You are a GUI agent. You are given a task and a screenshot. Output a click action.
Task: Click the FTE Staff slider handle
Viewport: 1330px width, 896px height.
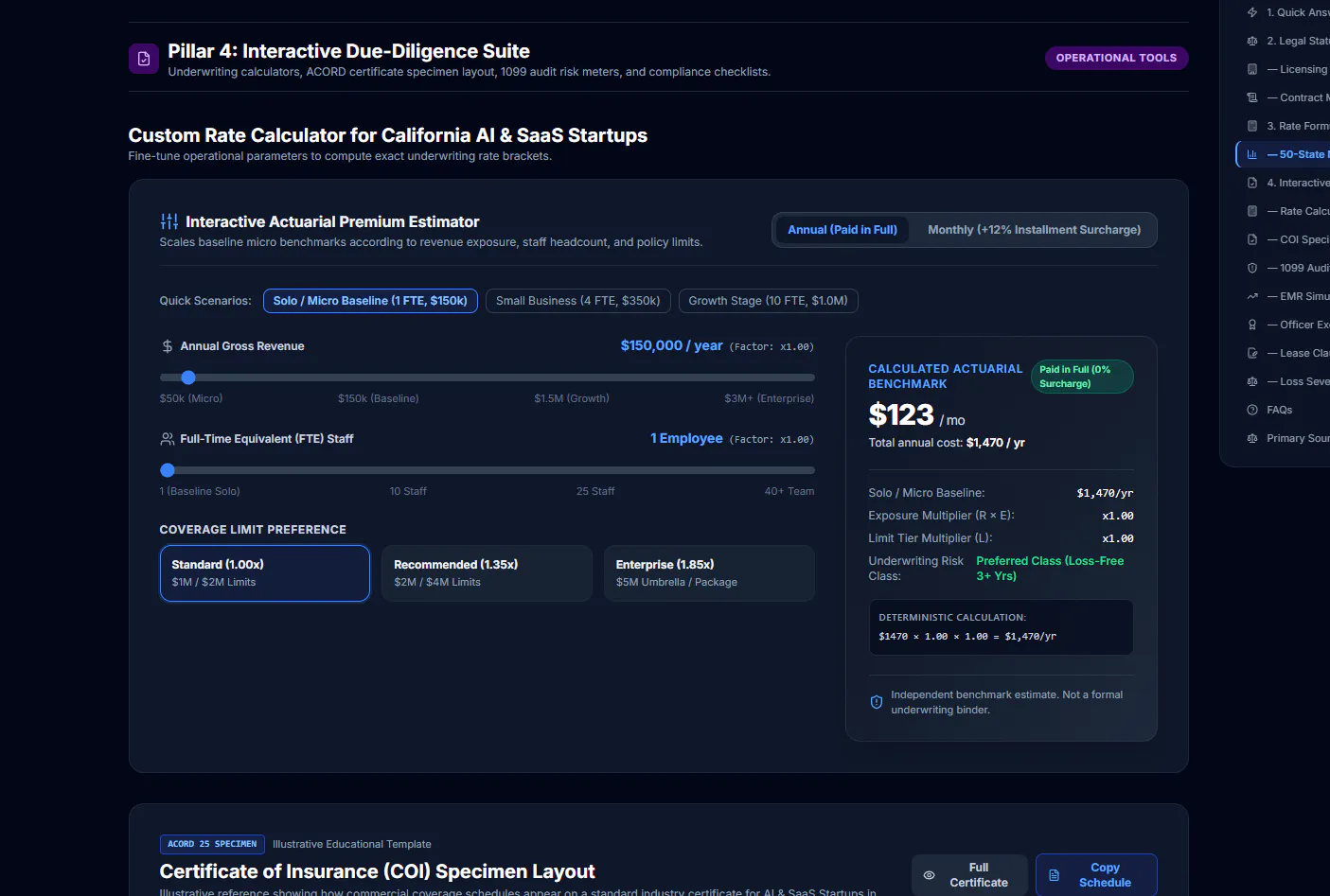coord(168,470)
